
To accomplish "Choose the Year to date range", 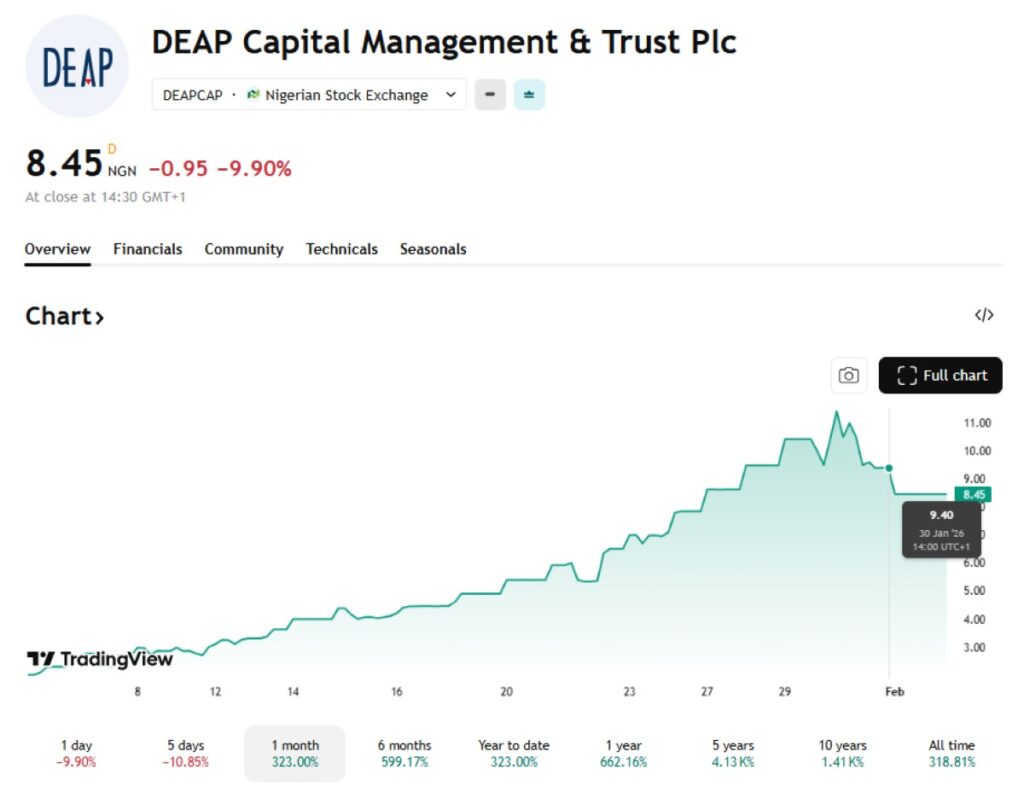I will point(513,753).
